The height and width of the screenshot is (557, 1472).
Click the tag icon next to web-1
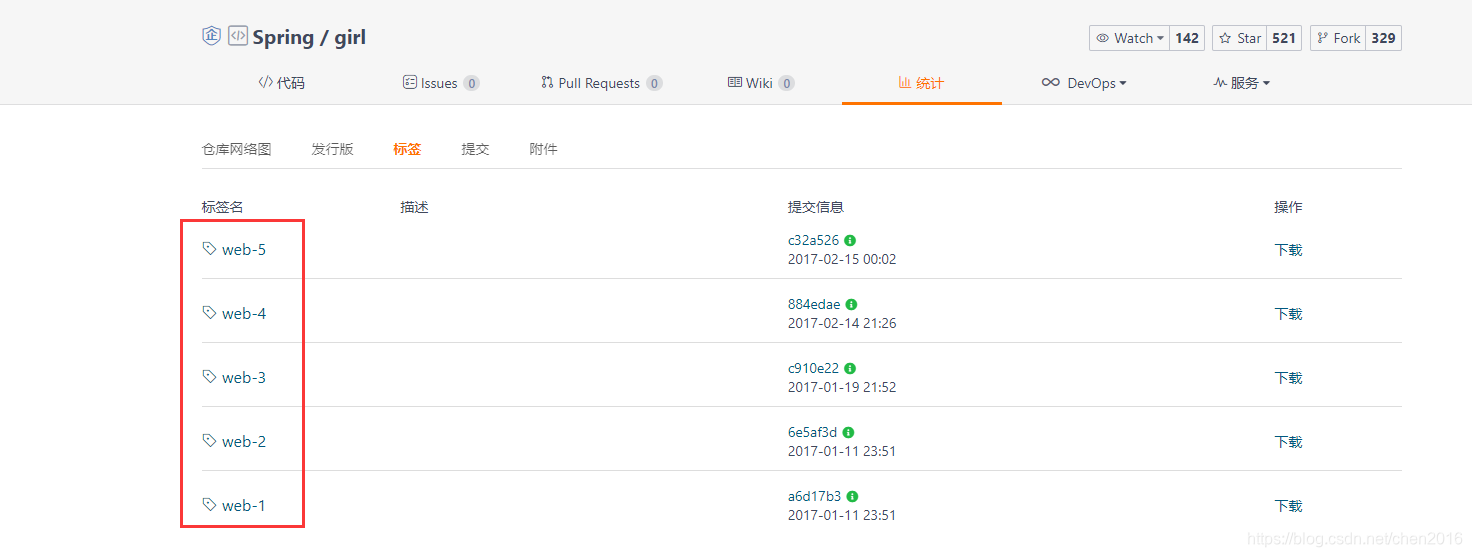tap(209, 505)
